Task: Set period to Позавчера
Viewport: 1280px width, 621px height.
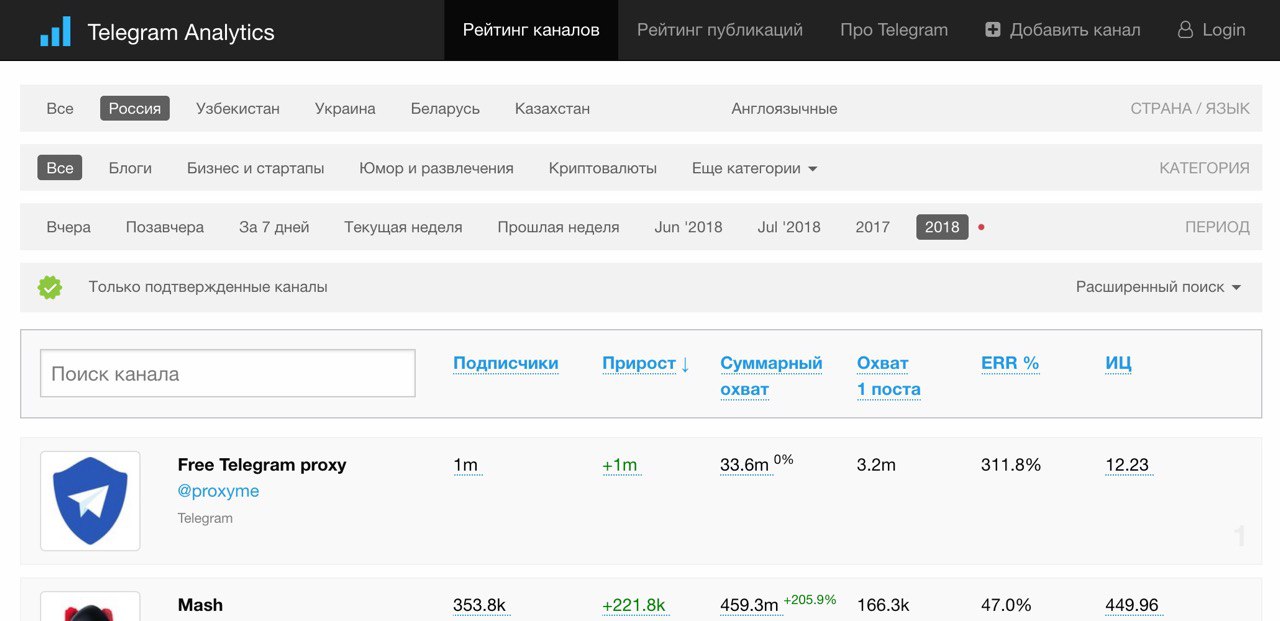Action: (x=165, y=227)
